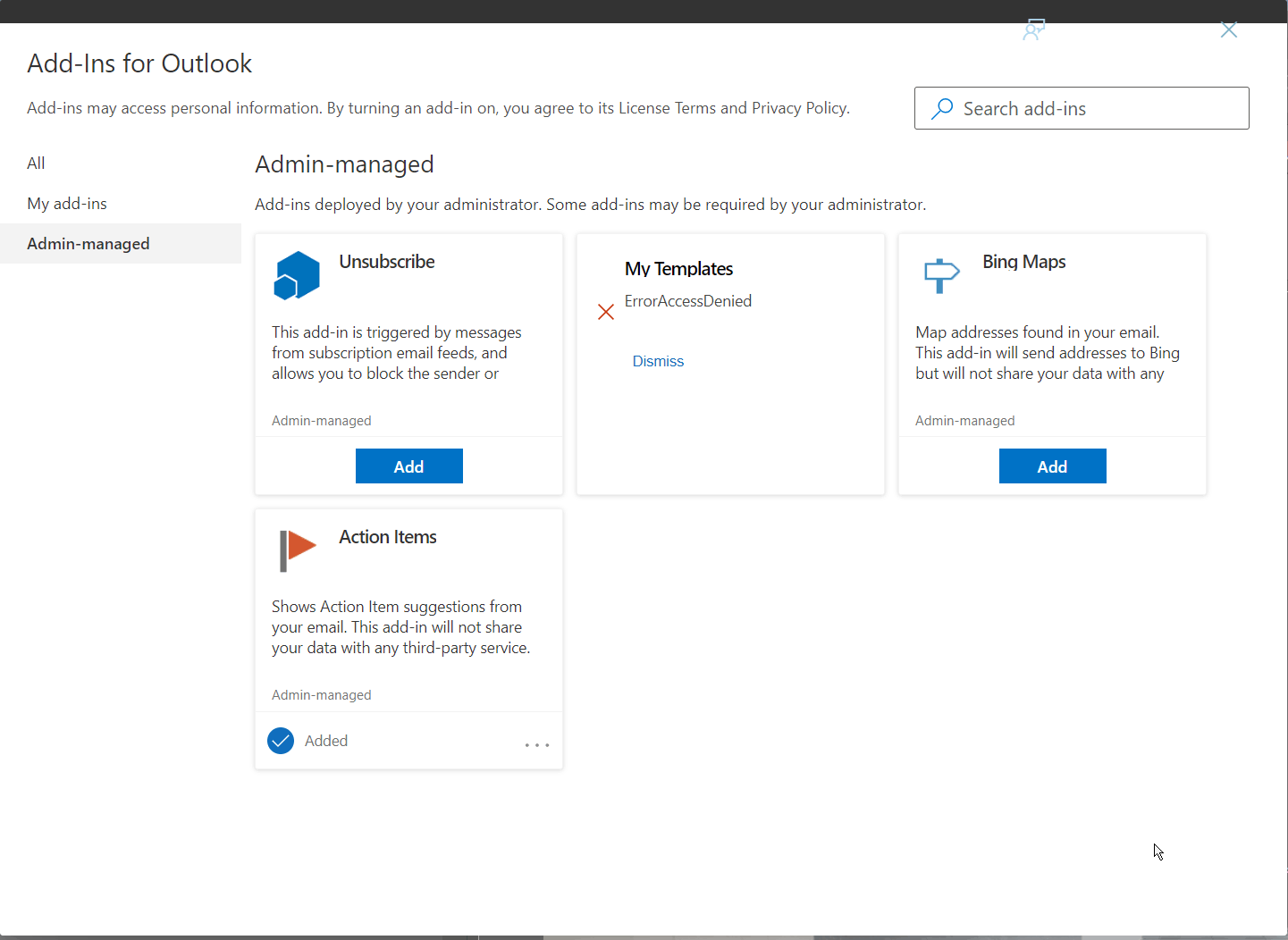The height and width of the screenshot is (940, 1288).
Task: Click the My Templates title
Action: [679, 269]
